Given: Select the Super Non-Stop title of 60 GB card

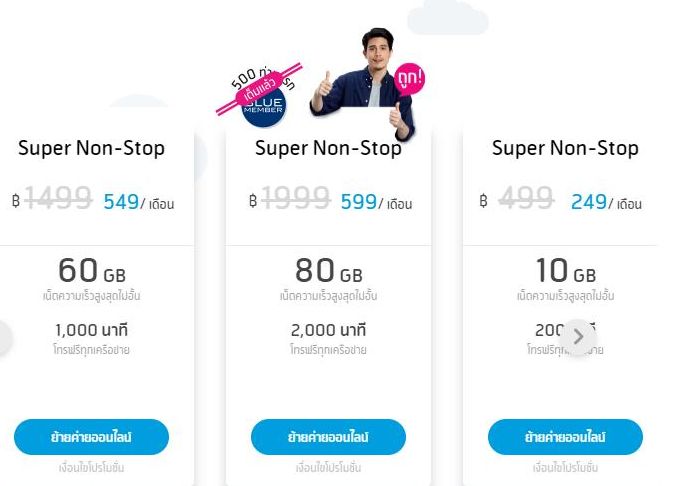Looking at the screenshot, I should 91,149.
